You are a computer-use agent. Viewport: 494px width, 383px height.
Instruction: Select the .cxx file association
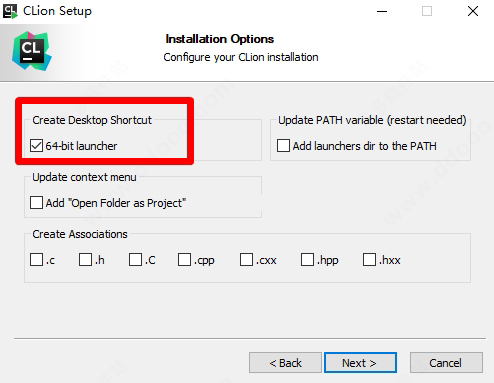246,260
